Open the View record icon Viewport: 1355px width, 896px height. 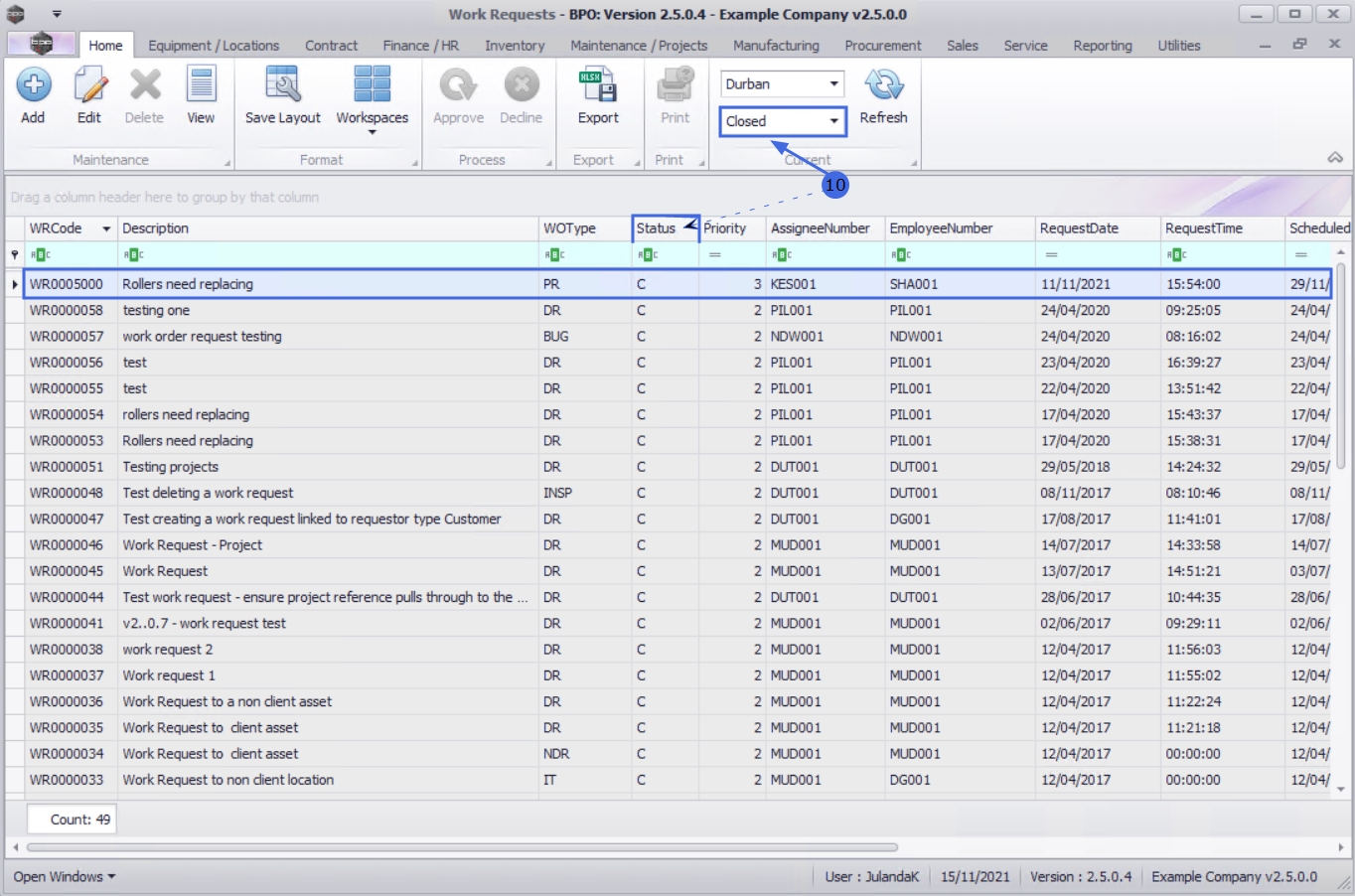201,86
